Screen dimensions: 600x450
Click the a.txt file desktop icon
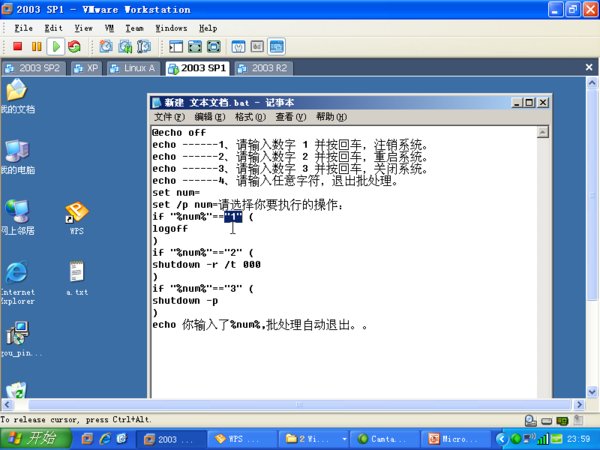coord(77,278)
